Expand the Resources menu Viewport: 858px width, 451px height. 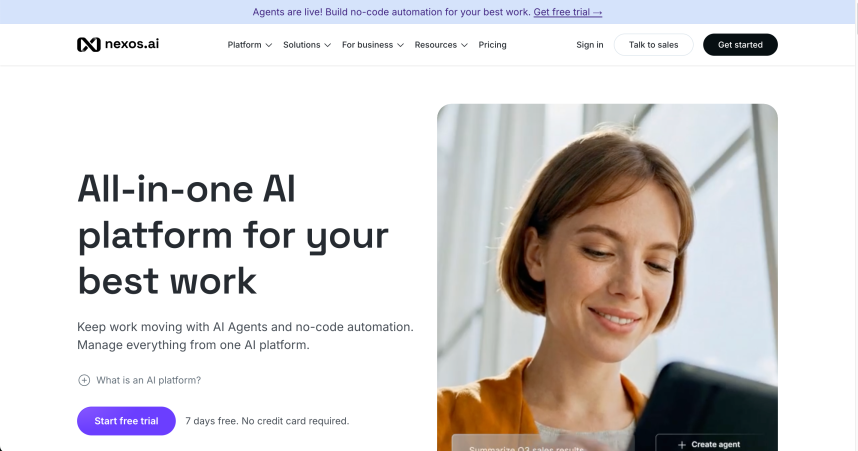(441, 45)
